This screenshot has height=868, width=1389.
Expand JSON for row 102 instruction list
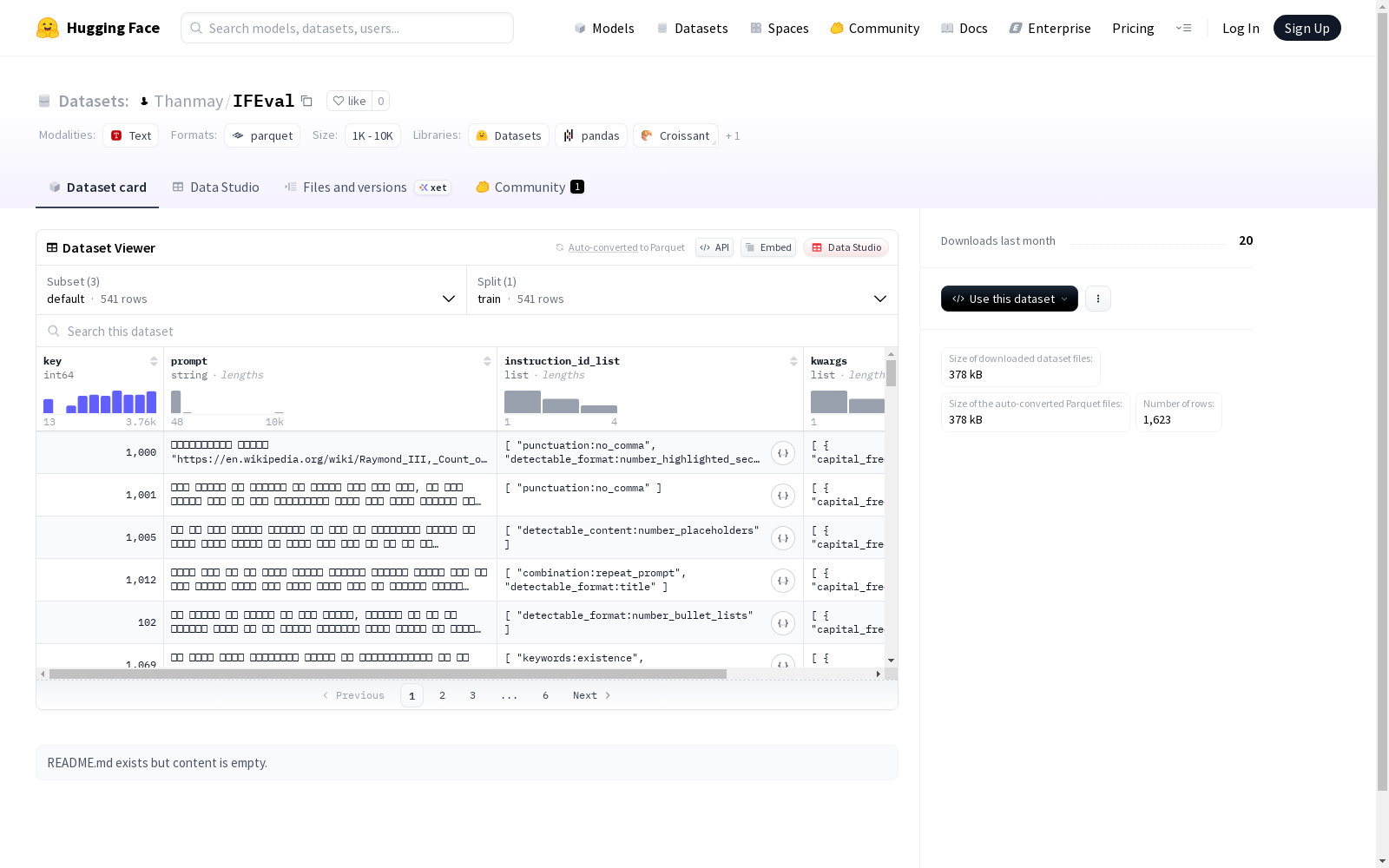(783, 623)
